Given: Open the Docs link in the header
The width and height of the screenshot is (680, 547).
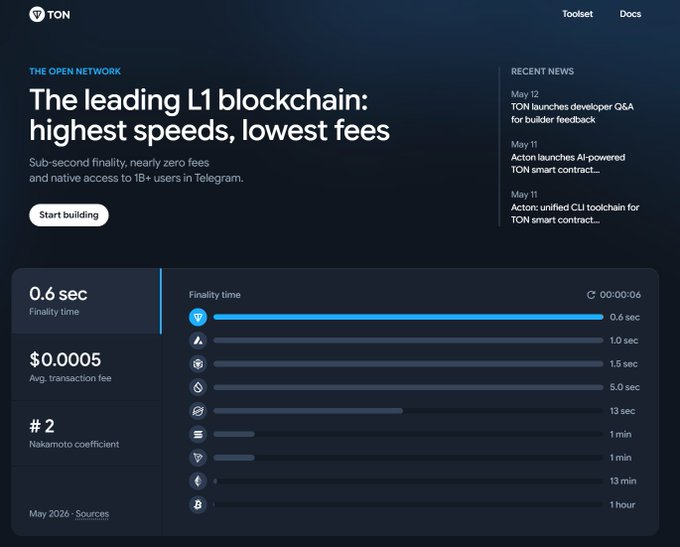Looking at the screenshot, I should (x=630, y=14).
